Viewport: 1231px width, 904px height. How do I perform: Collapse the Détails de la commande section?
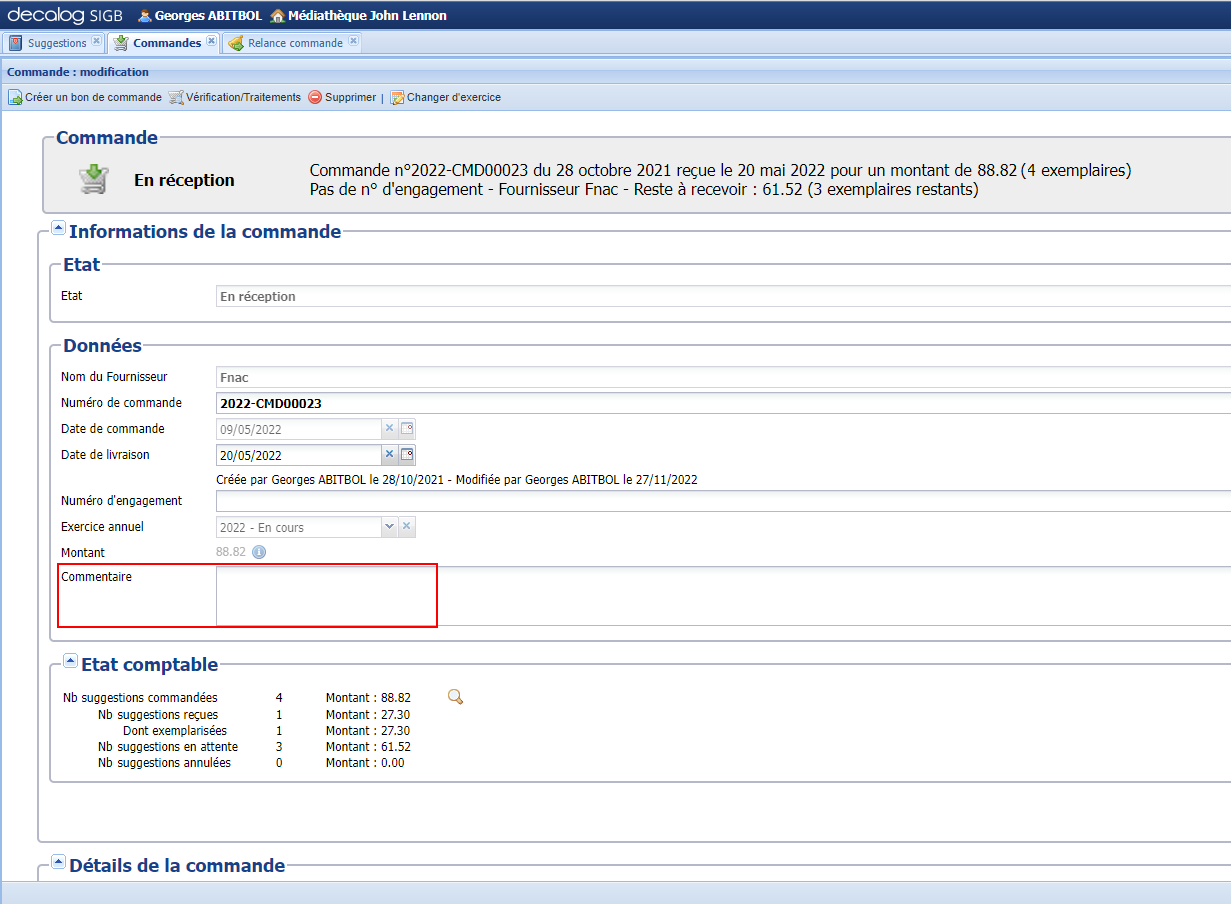point(58,860)
